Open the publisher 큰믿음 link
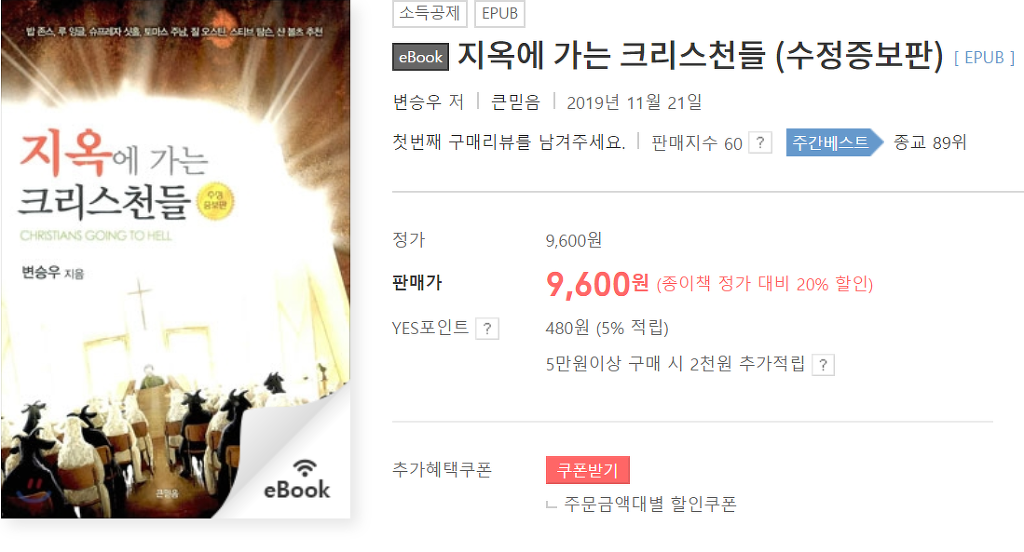 [x=515, y=103]
